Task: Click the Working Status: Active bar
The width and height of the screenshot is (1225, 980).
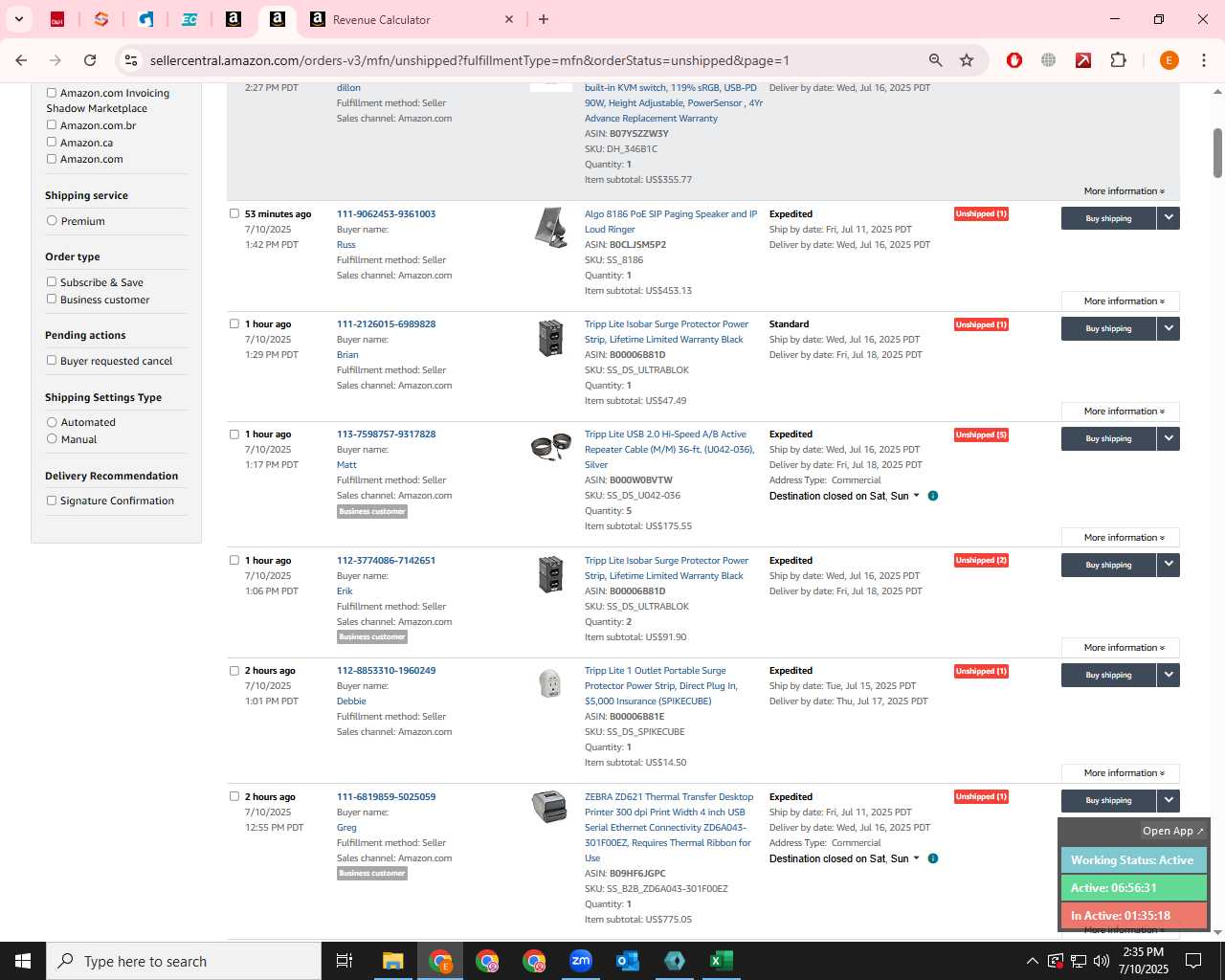Action: point(1133,860)
